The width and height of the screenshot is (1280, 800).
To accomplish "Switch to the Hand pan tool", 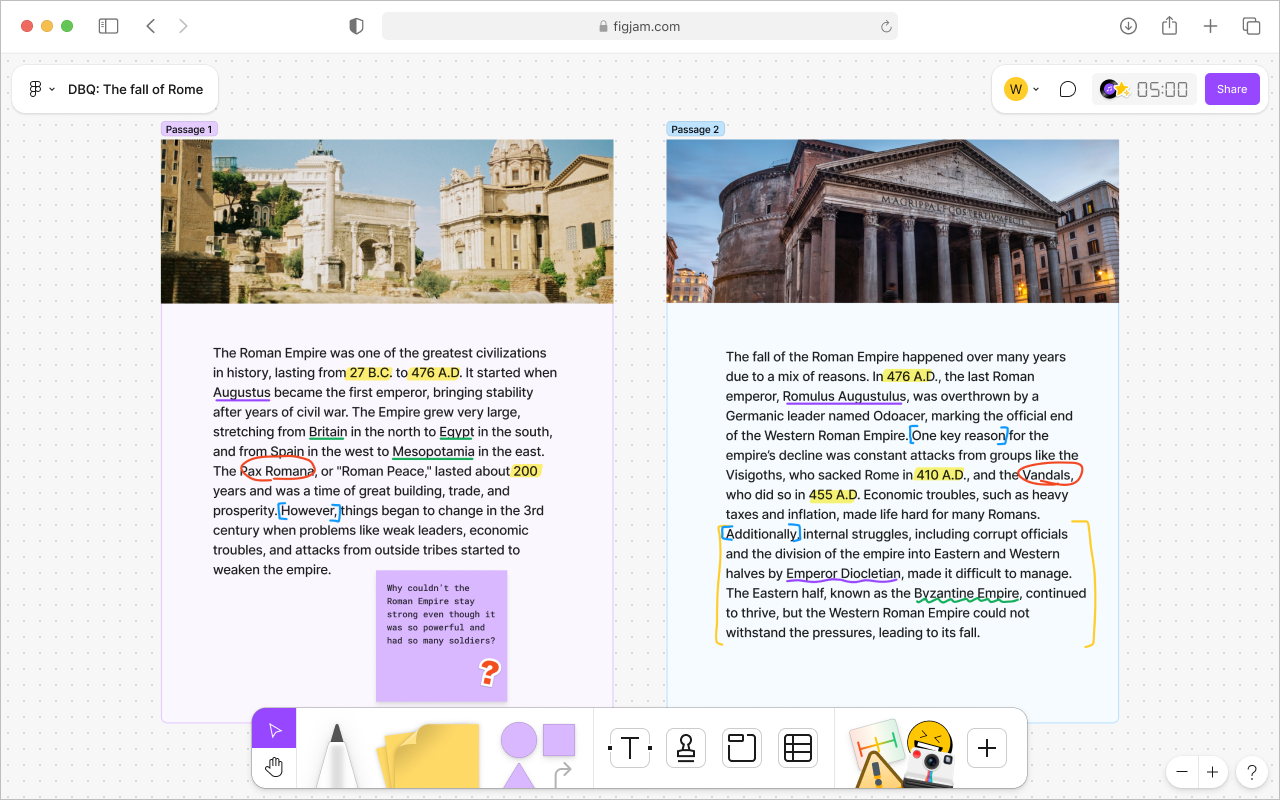I will tap(273, 768).
